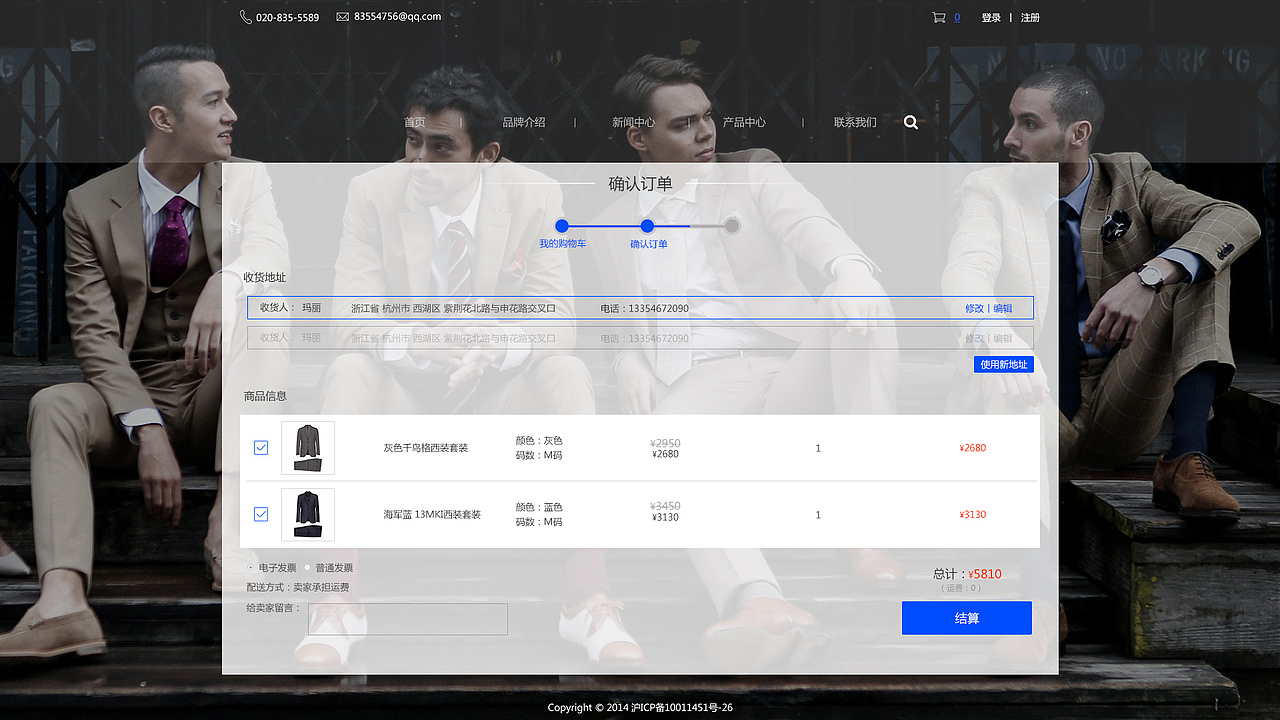Click the search magnifier icon in navigation
1280x720 pixels.
tap(911, 122)
